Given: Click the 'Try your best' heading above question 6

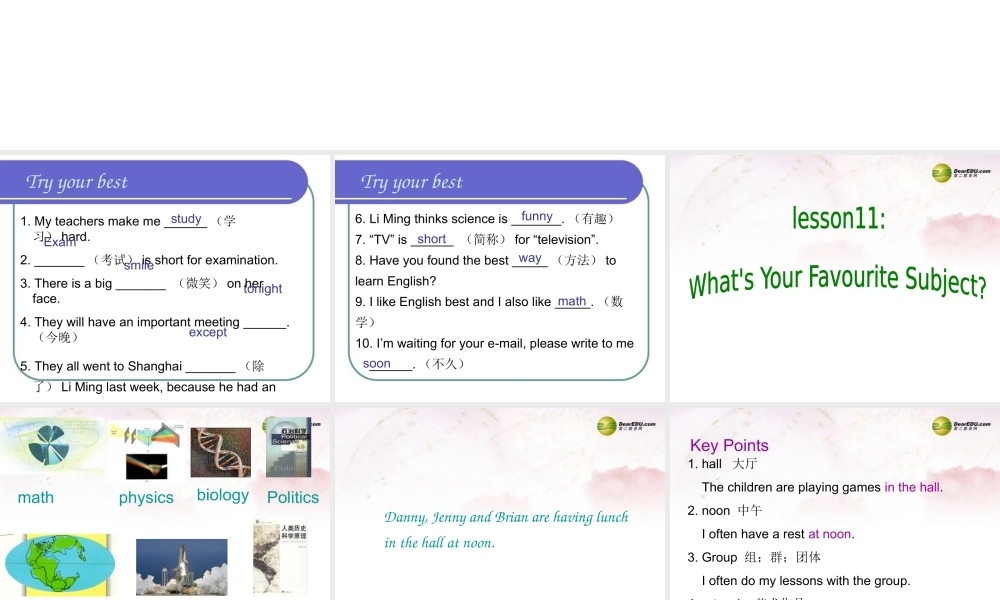Looking at the screenshot, I should point(411,182).
